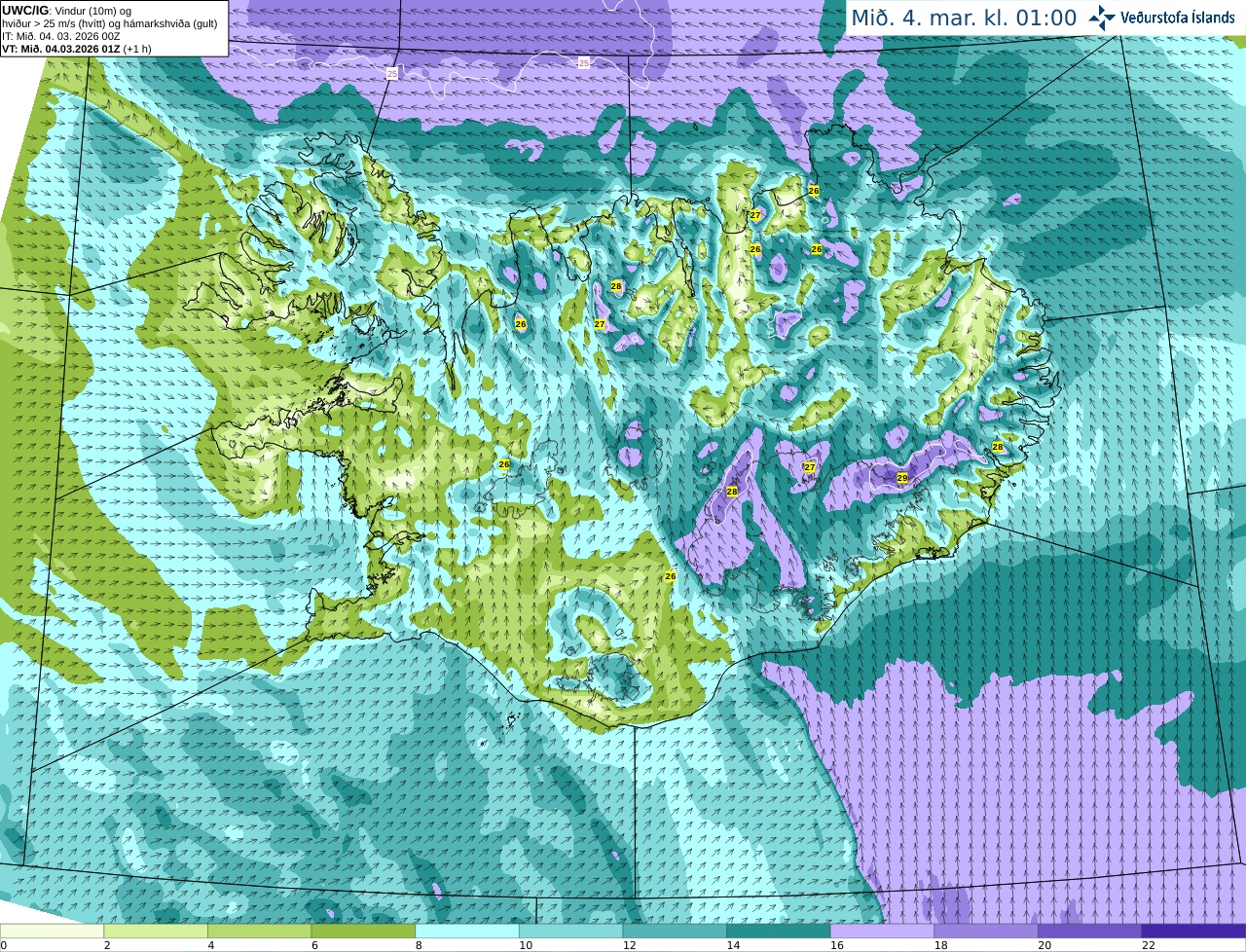The image size is (1246, 952).
Task: Click the '16' tick label on color scale
Action: coord(837,945)
